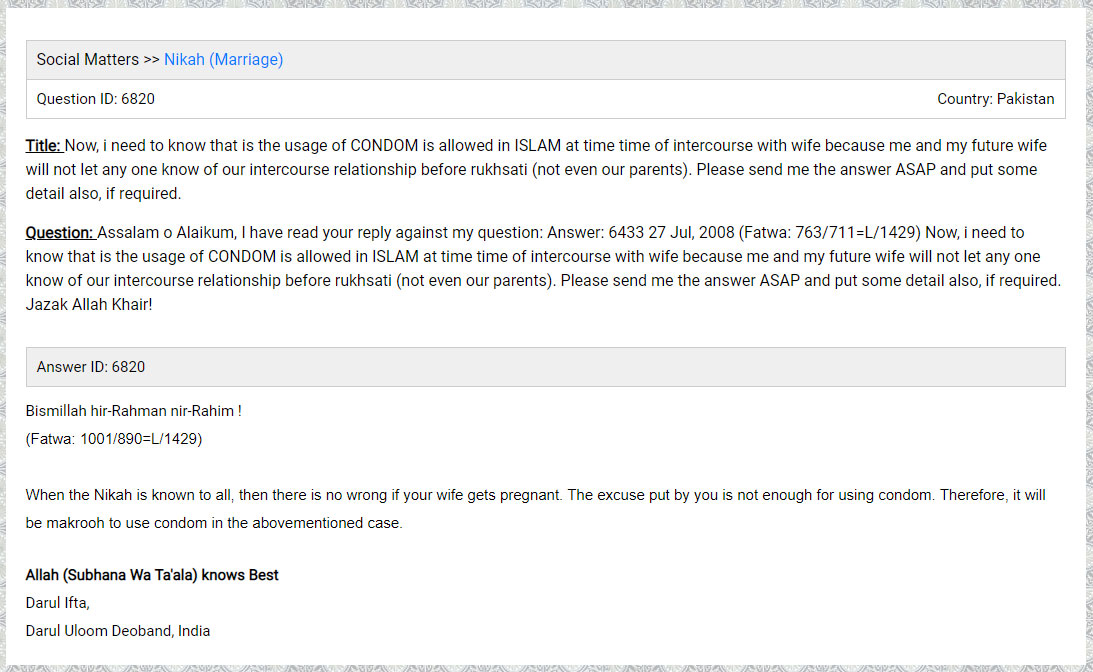Click the Fatwa: 1001/890=L/1429 reference
Screen dimensions: 1093x672
point(114,439)
